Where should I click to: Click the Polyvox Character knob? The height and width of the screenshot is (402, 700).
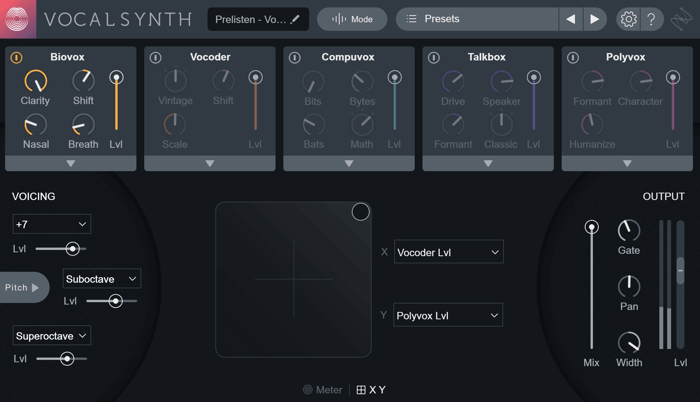[x=641, y=82]
